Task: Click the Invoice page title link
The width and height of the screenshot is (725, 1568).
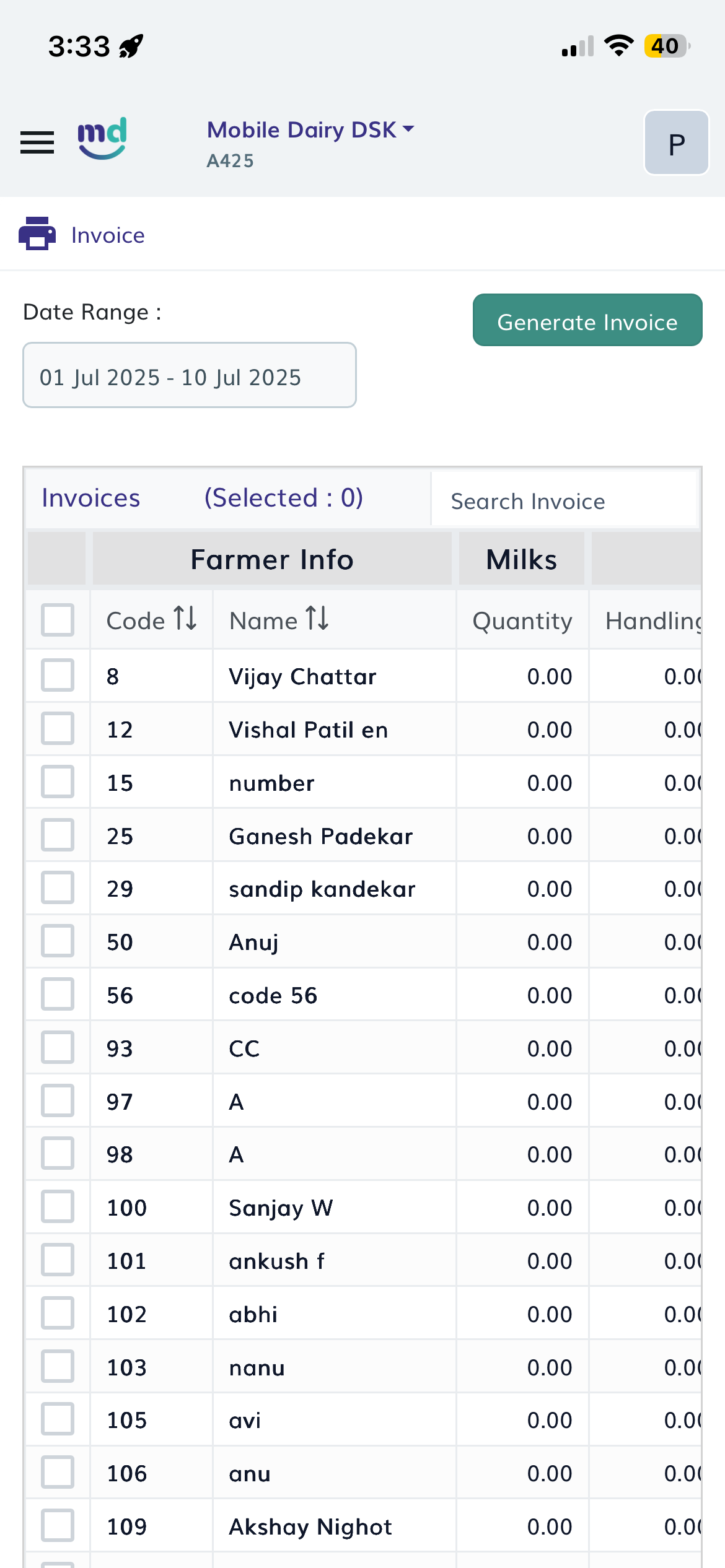Action: pyautogui.click(x=108, y=235)
